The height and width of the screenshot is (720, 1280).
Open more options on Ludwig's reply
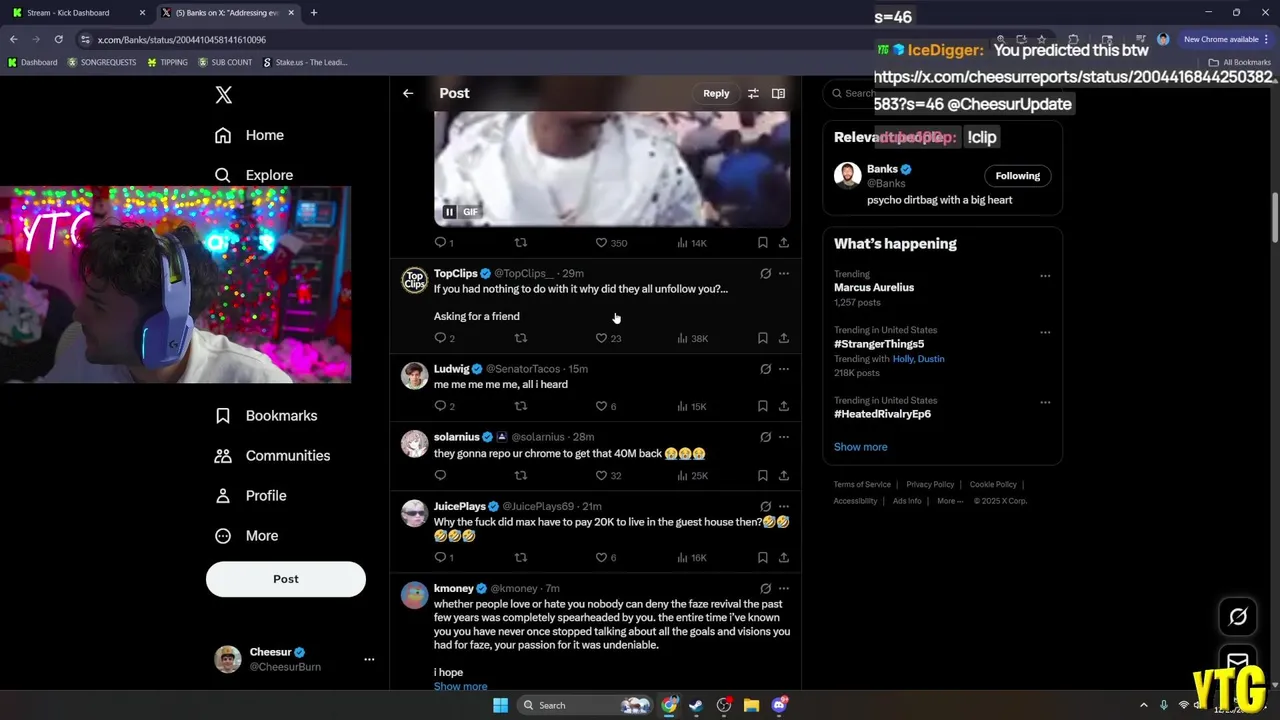pyautogui.click(x=784, y=369)
